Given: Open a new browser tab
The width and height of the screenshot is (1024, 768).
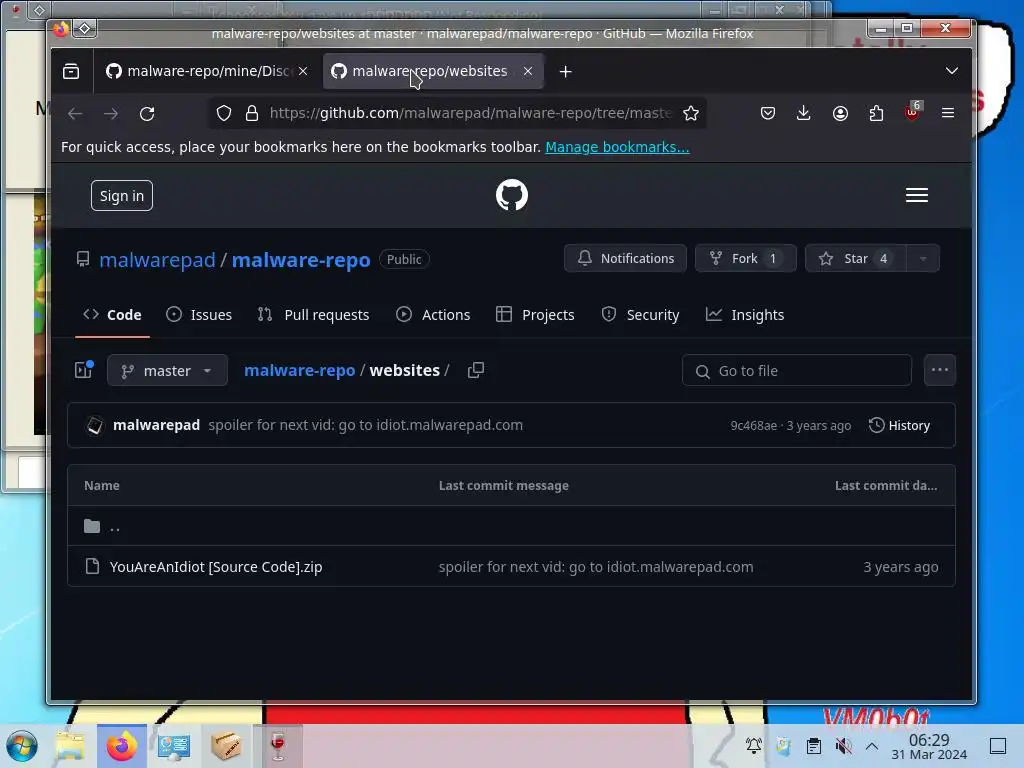Looking at the screenshot, I should 566,72.
